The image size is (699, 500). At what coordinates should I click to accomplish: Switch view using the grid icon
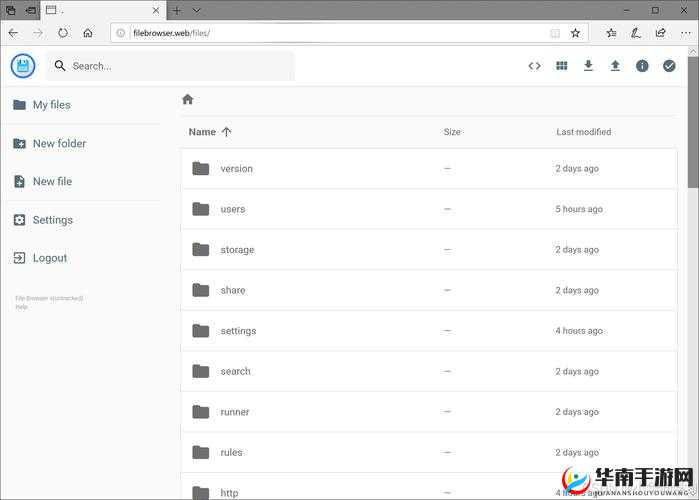(x=561, y=66)
